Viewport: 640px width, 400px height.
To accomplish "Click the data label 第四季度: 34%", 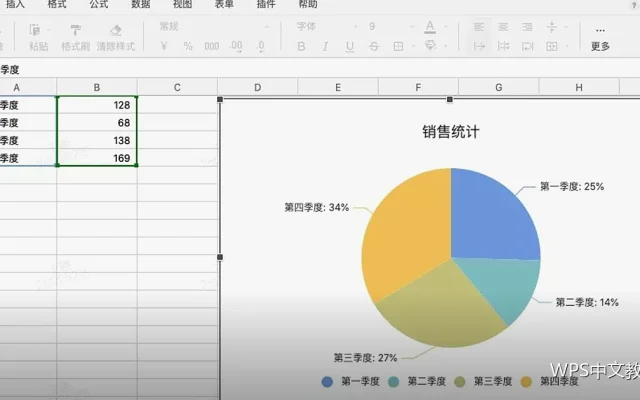I will click(x=317, y=207).
